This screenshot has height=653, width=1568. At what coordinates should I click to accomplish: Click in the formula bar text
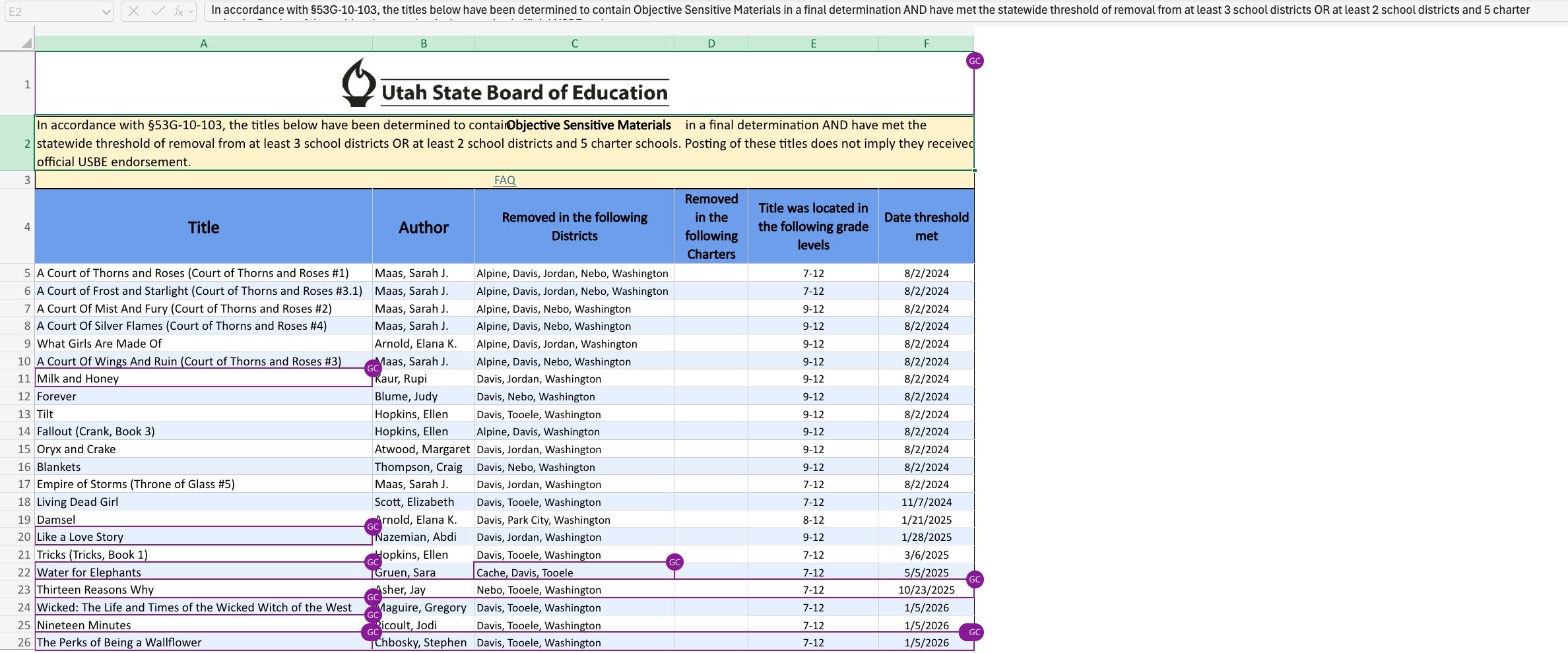858,11
